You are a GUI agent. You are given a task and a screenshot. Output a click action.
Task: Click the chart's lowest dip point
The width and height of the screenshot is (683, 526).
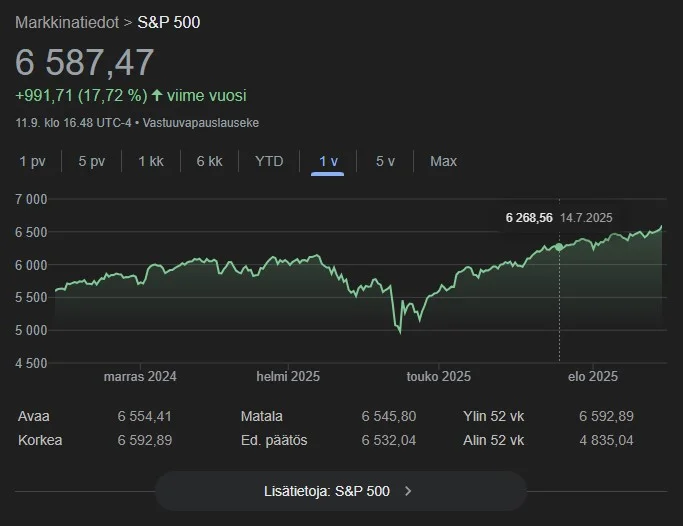400,331
